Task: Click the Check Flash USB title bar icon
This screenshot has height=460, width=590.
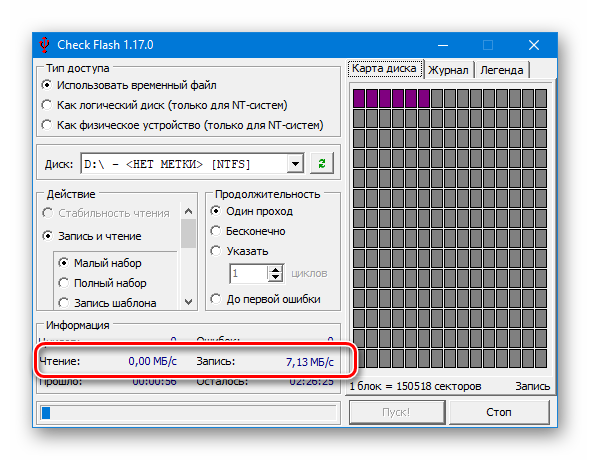Action: [44, 45]
